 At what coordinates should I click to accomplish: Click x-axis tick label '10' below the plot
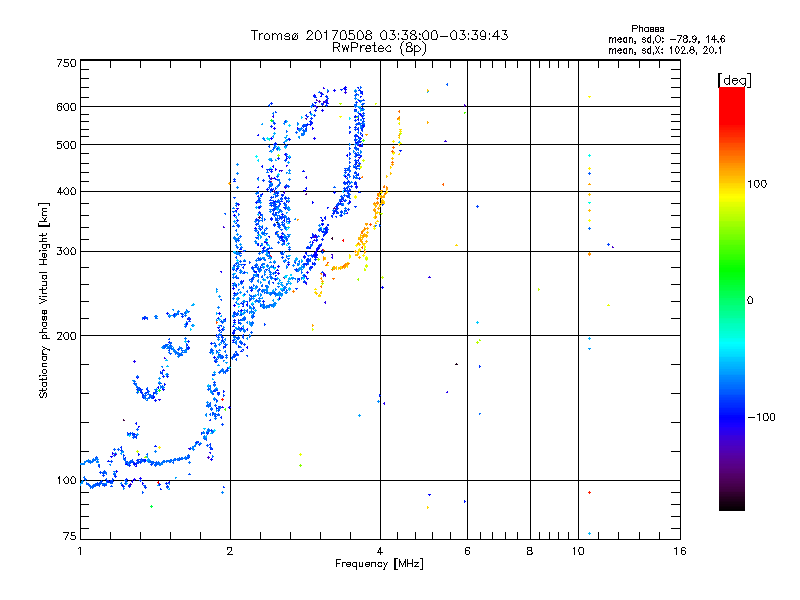[x=578, y=551]
